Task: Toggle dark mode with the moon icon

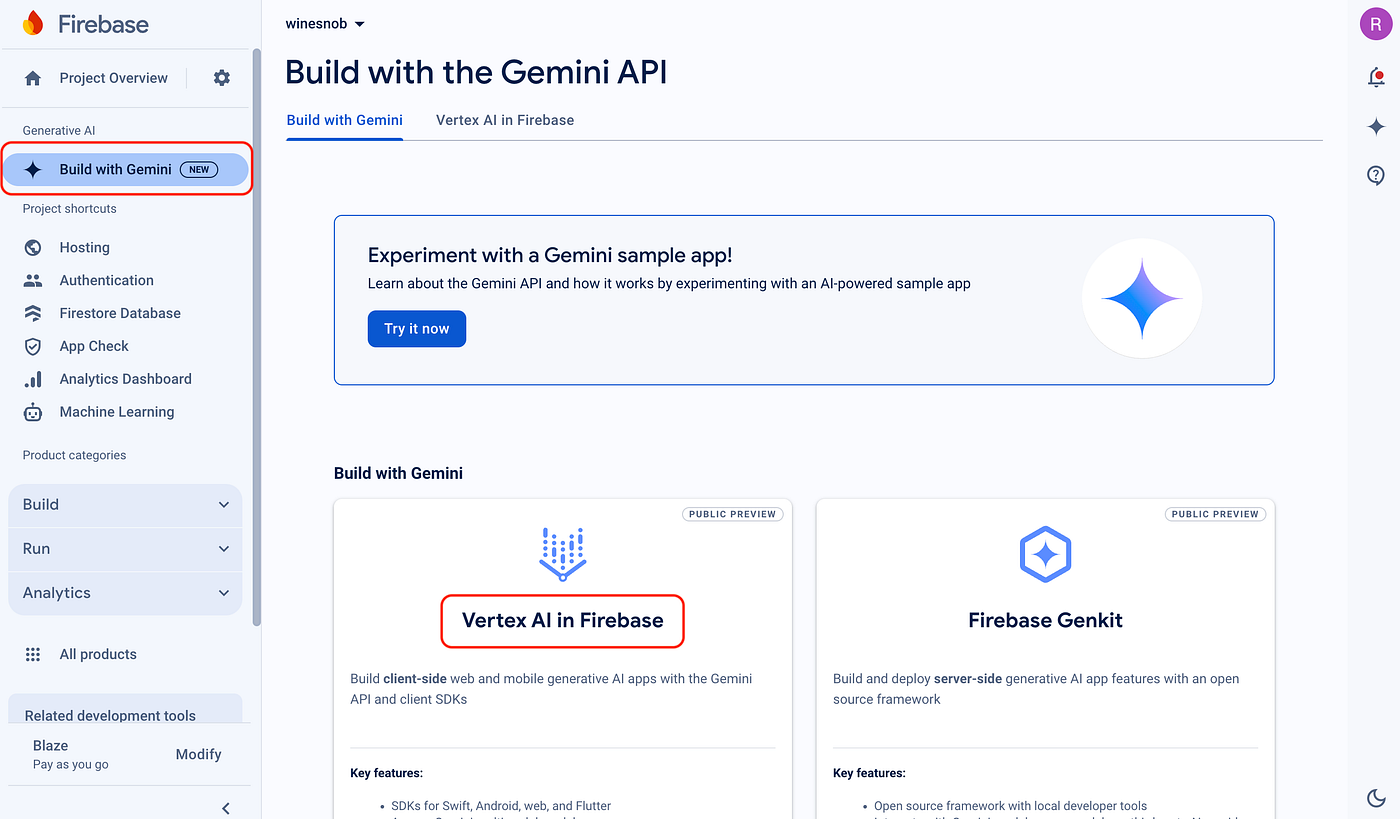Action: coord(1375,798)
